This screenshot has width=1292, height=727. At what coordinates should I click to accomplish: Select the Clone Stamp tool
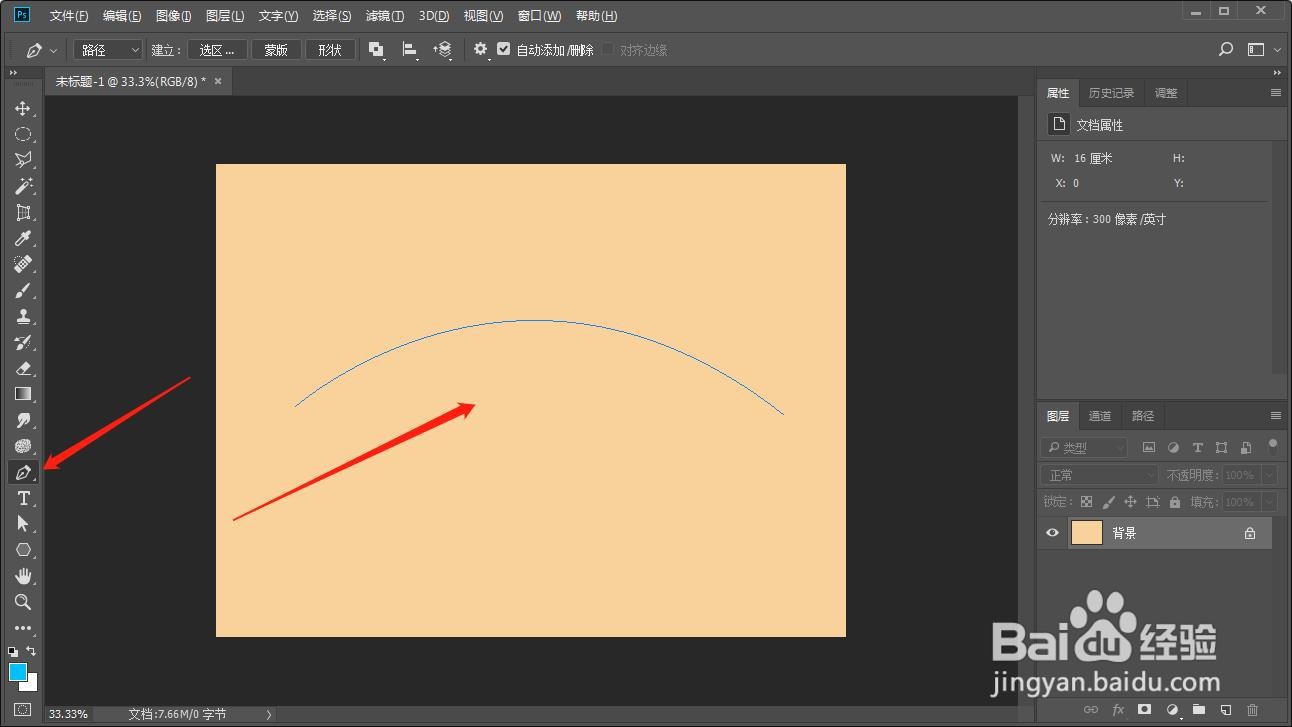[x=23, y=316]
